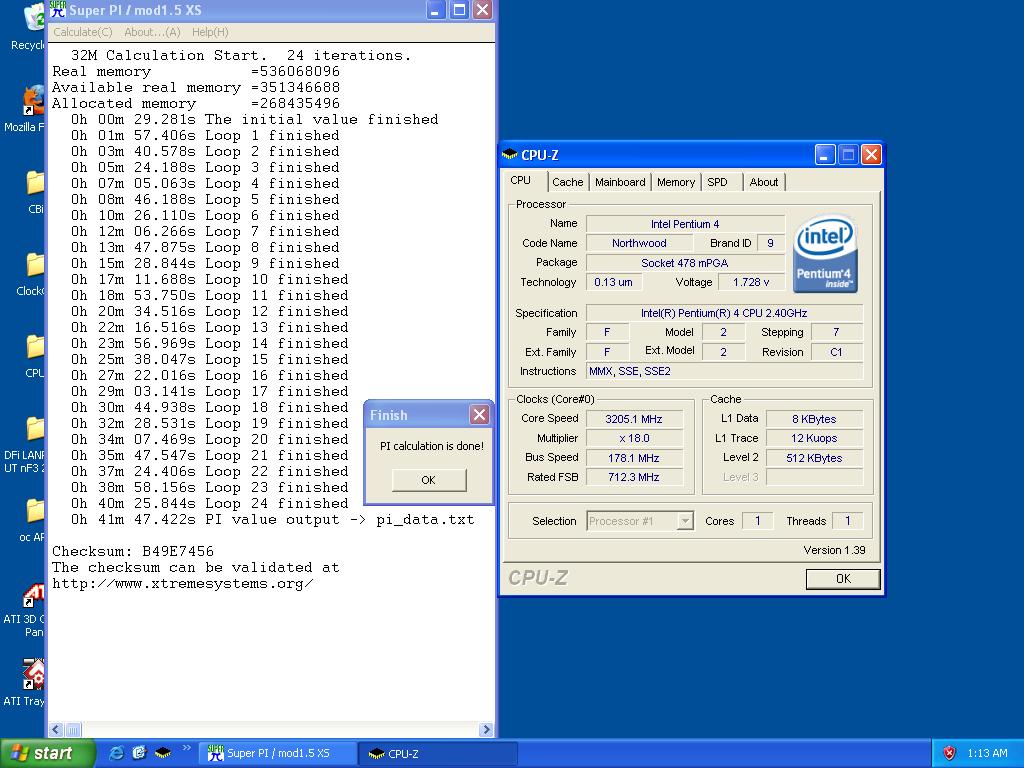Confirm OK in the Finish dialog
Screen dimensions: 1024x768
click(x=429, y=480)
